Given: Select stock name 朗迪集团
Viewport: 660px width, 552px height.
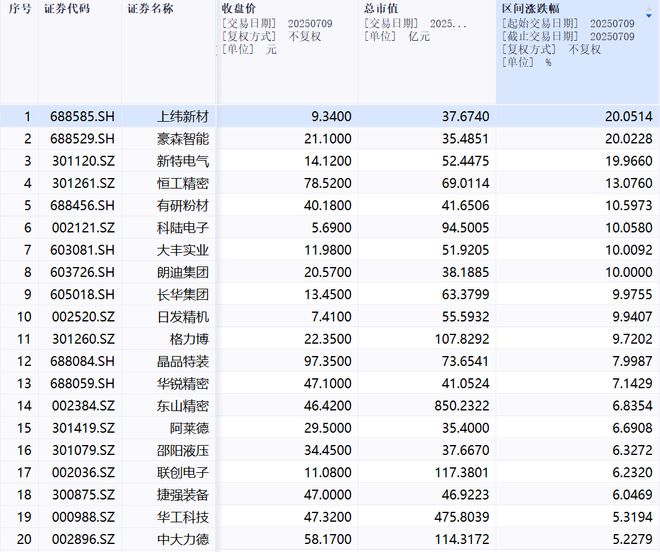Looking at the screenshot, I should coord(183,272).
